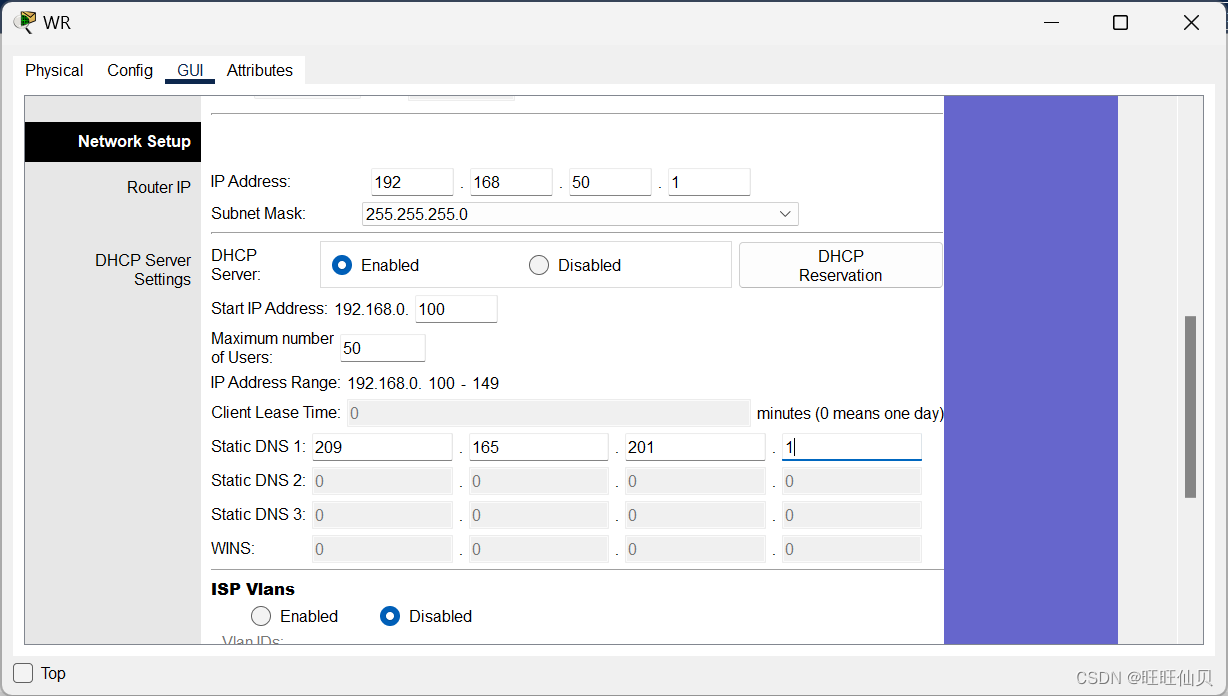The image size is (1228, 696).
Task: Click the 'minutes (0 means one day)' text
Action: tap(850, 413)
